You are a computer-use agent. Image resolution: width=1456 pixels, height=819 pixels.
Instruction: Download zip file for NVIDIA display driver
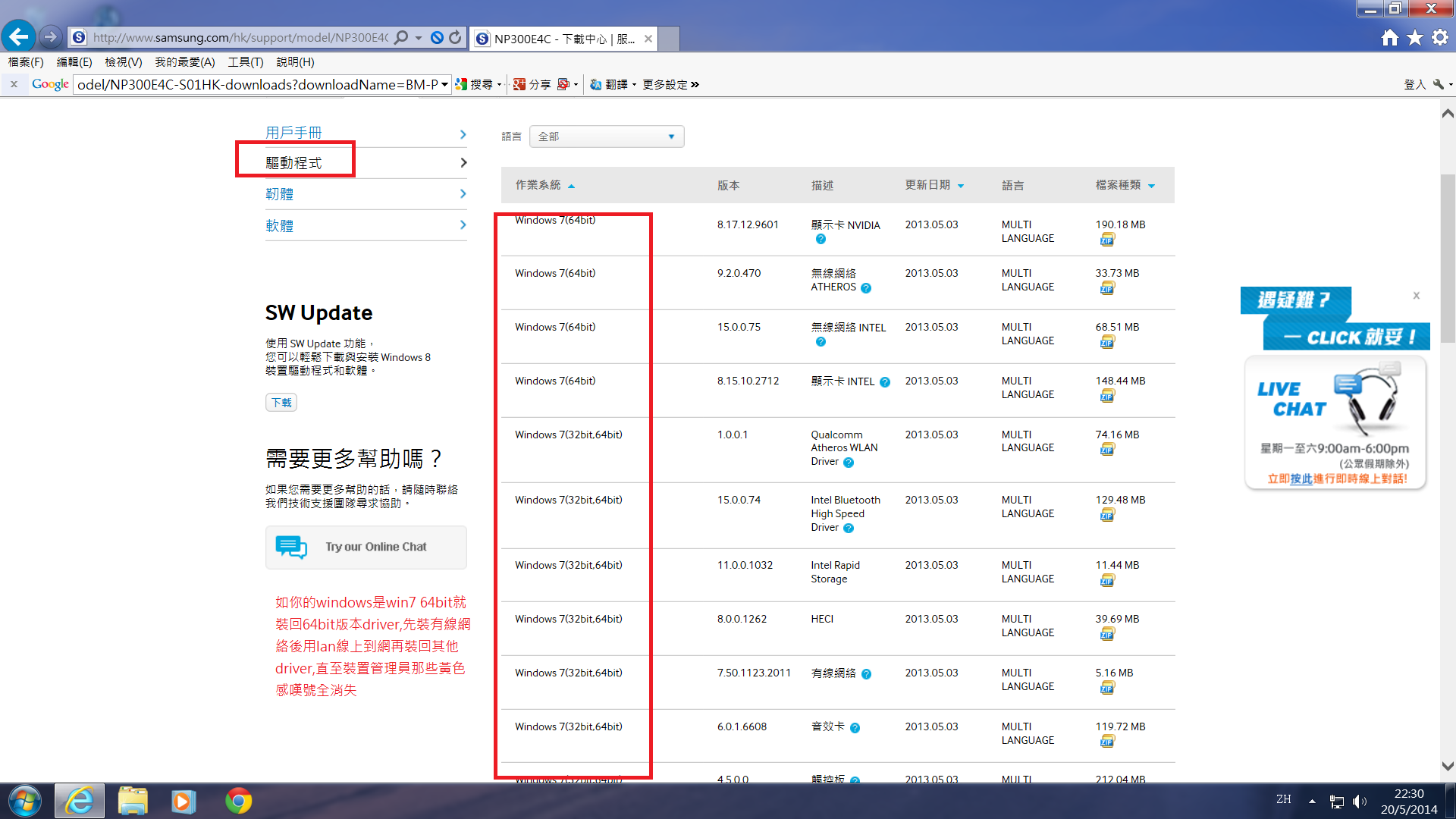click(1107, 240)
